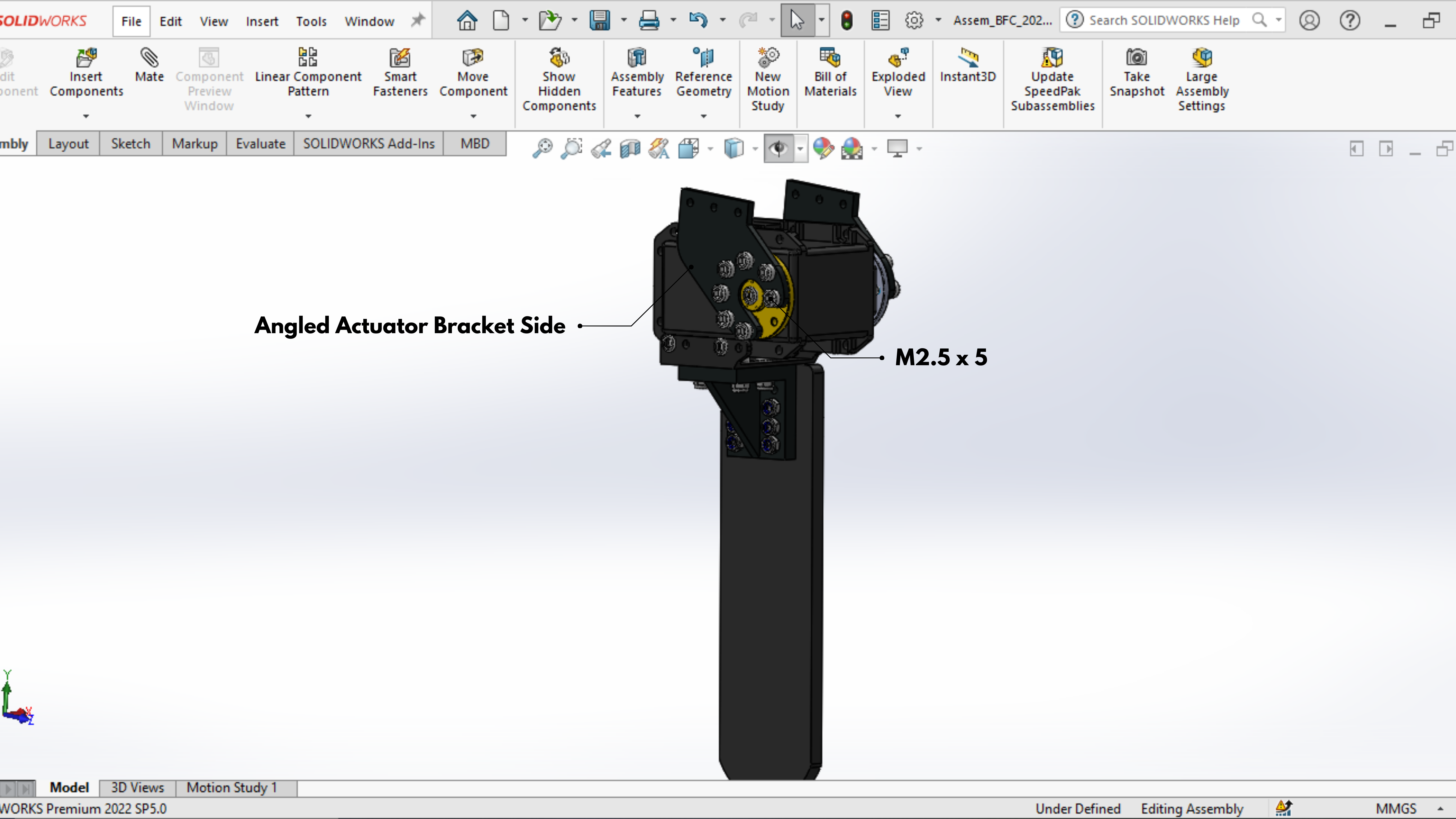This screenshot has width=1456, height=819.
Task: Select the Motion Study 1 tab
Action: tap(232, 787)
